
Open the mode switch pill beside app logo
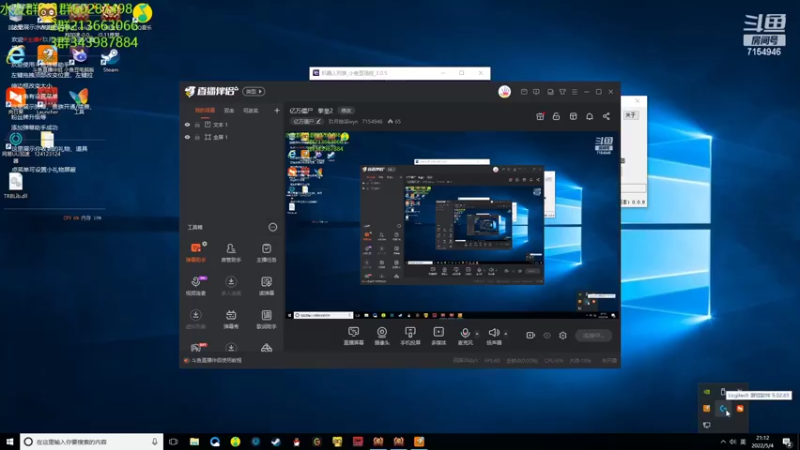tap(254, 91)
